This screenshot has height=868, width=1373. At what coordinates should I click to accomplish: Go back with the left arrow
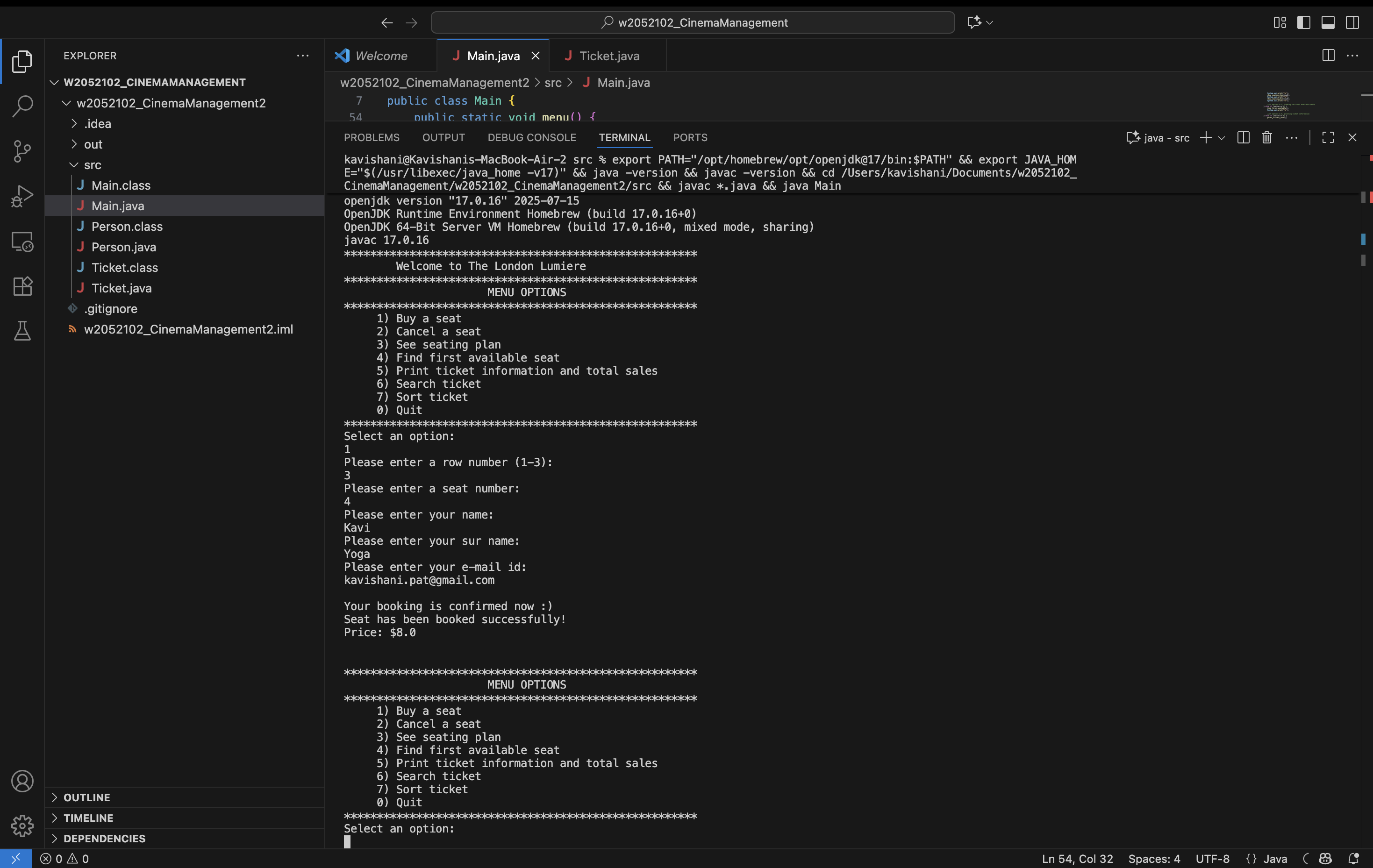click(387, 23)
